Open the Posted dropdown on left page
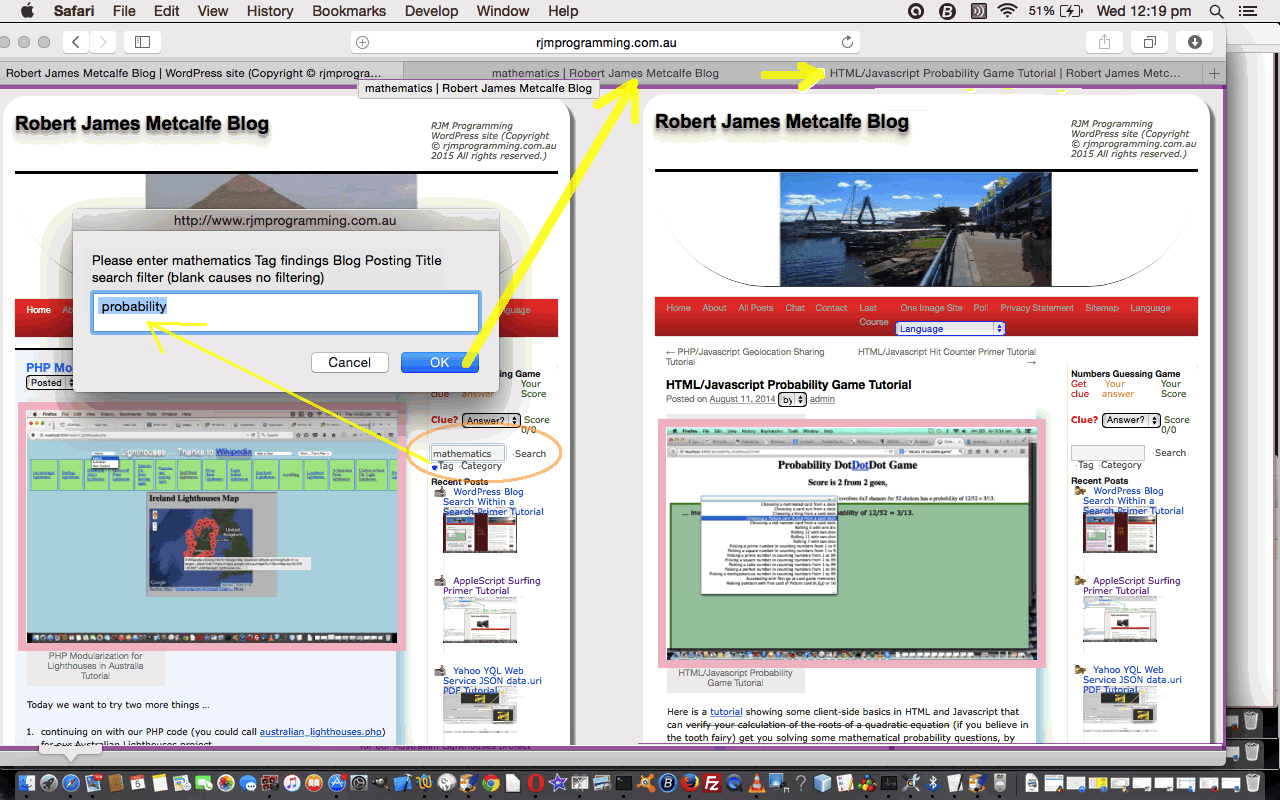The height and width of the screenshot is (800, 1280). [x=52, y=382]
